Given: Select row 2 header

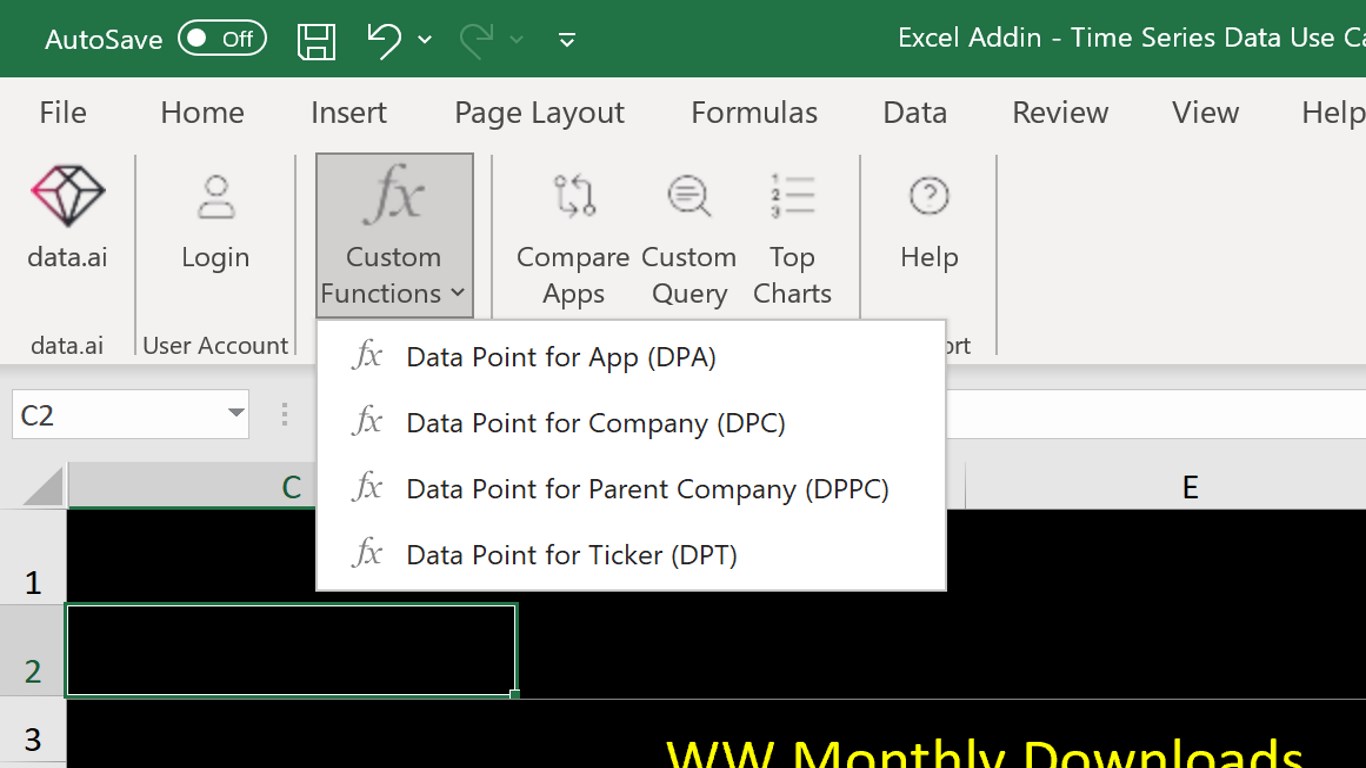Looking at the screenshot, I should (33, 650).
